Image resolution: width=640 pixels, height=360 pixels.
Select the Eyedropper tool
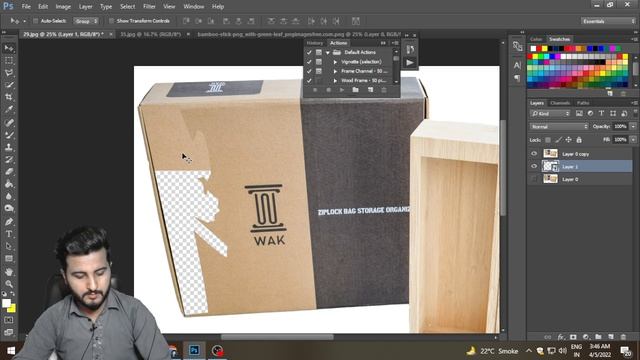pos(9,109)
